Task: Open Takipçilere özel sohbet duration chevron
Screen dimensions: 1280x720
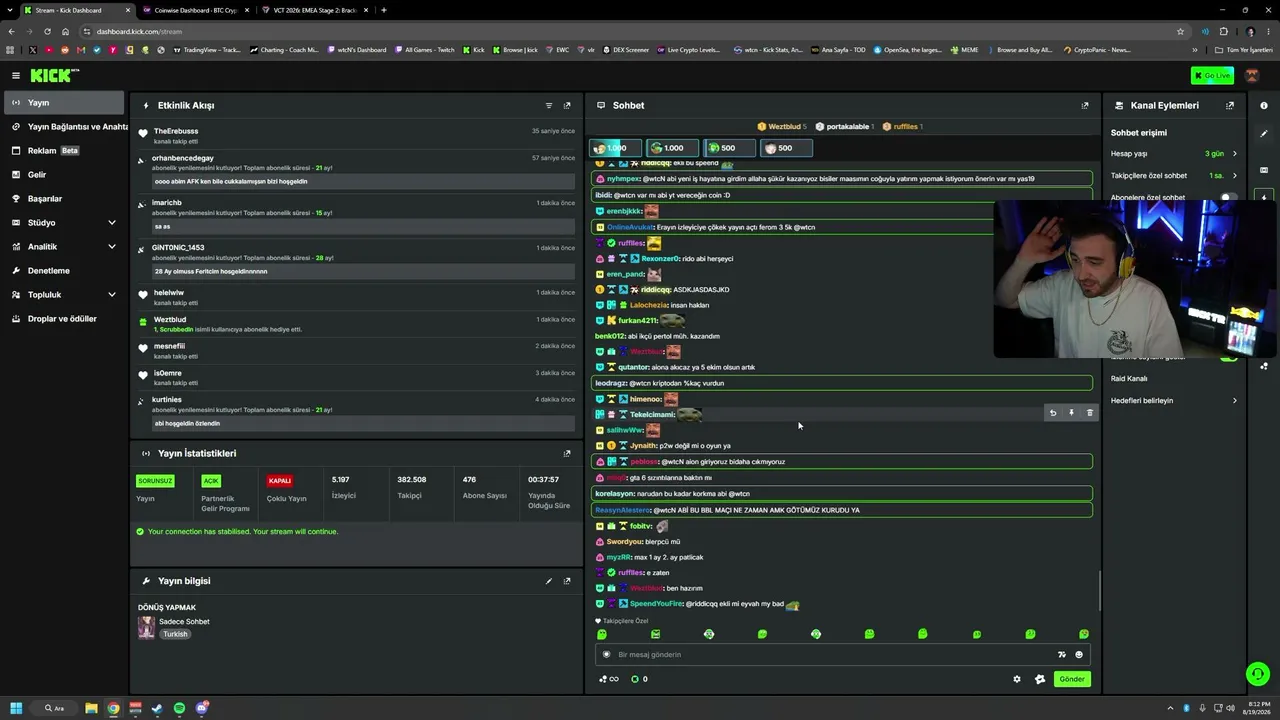Action: pyautogui.click(x=1235, y=176)
